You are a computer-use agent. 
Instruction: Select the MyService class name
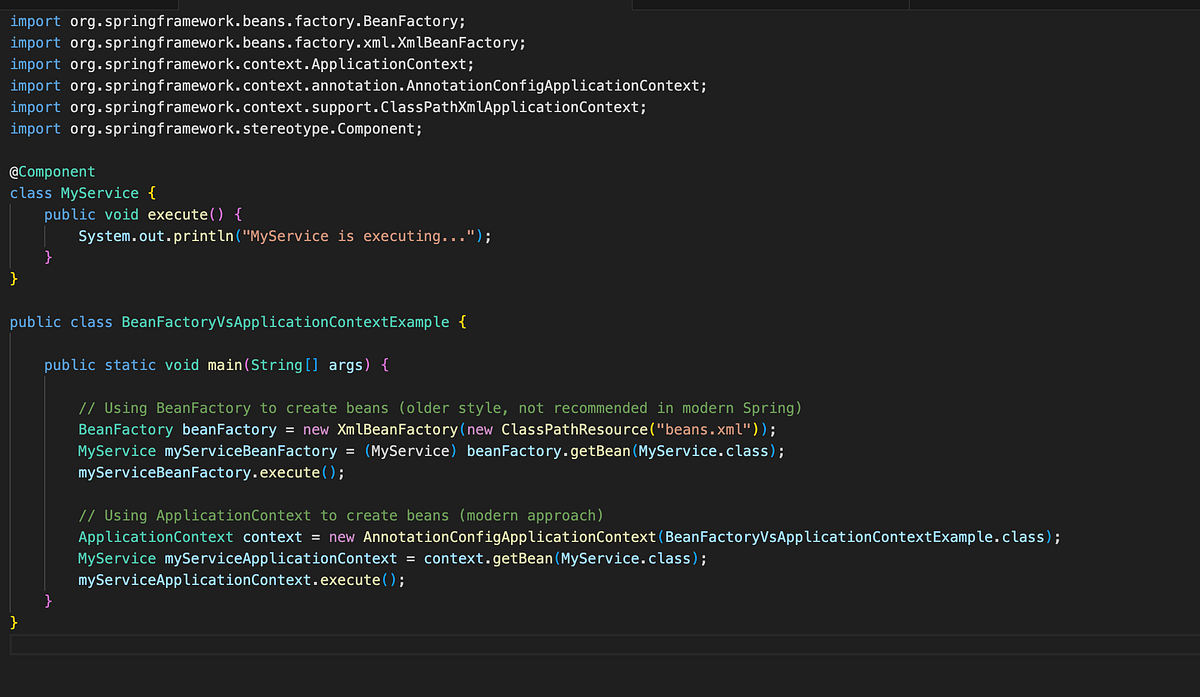coord(100,192)
